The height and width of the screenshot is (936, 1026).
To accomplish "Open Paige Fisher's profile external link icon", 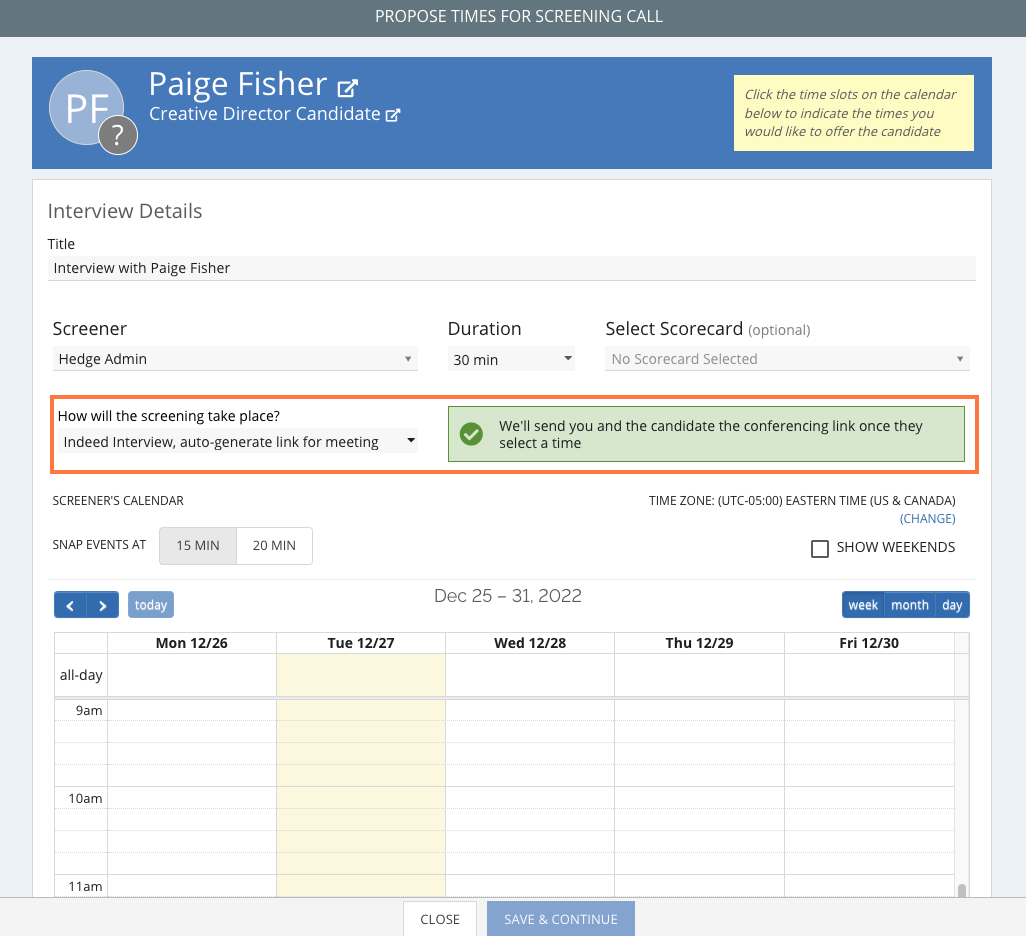I will [347, 87].
